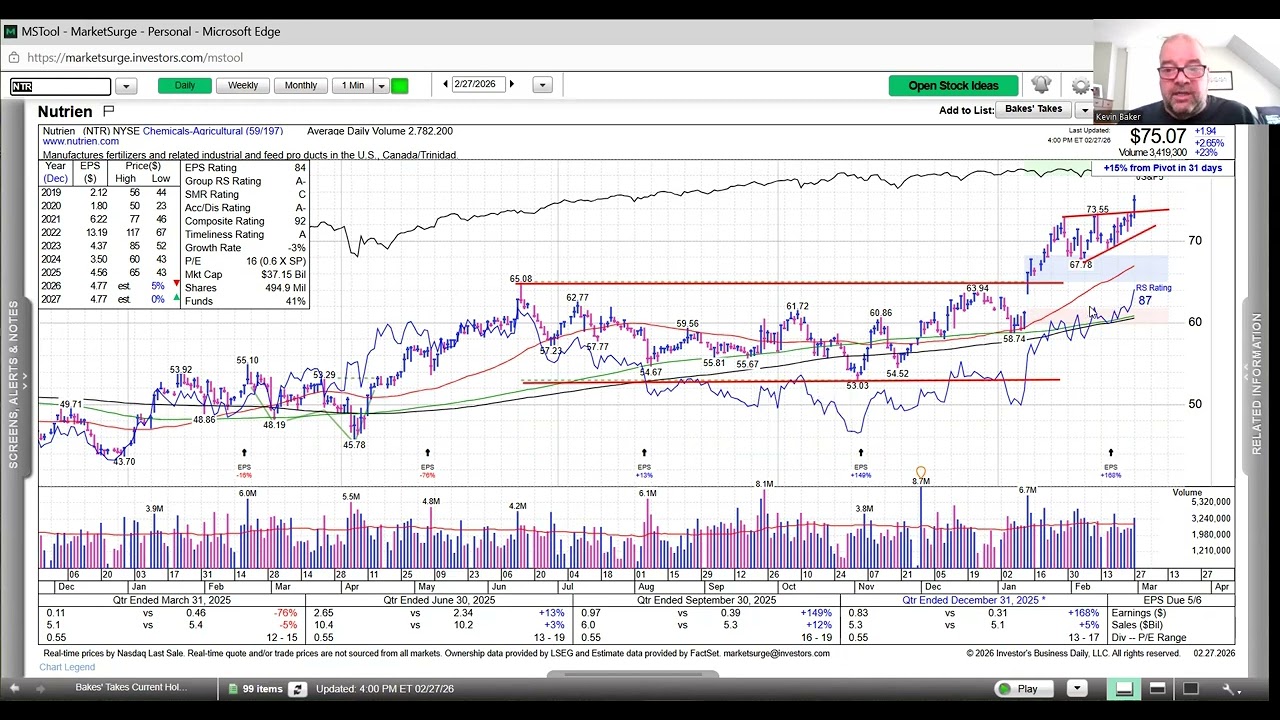The width and height of the screenshot is (1280, 720).
Task: Switch the chart to 1 Min view
Action: (x=353, y=86)
